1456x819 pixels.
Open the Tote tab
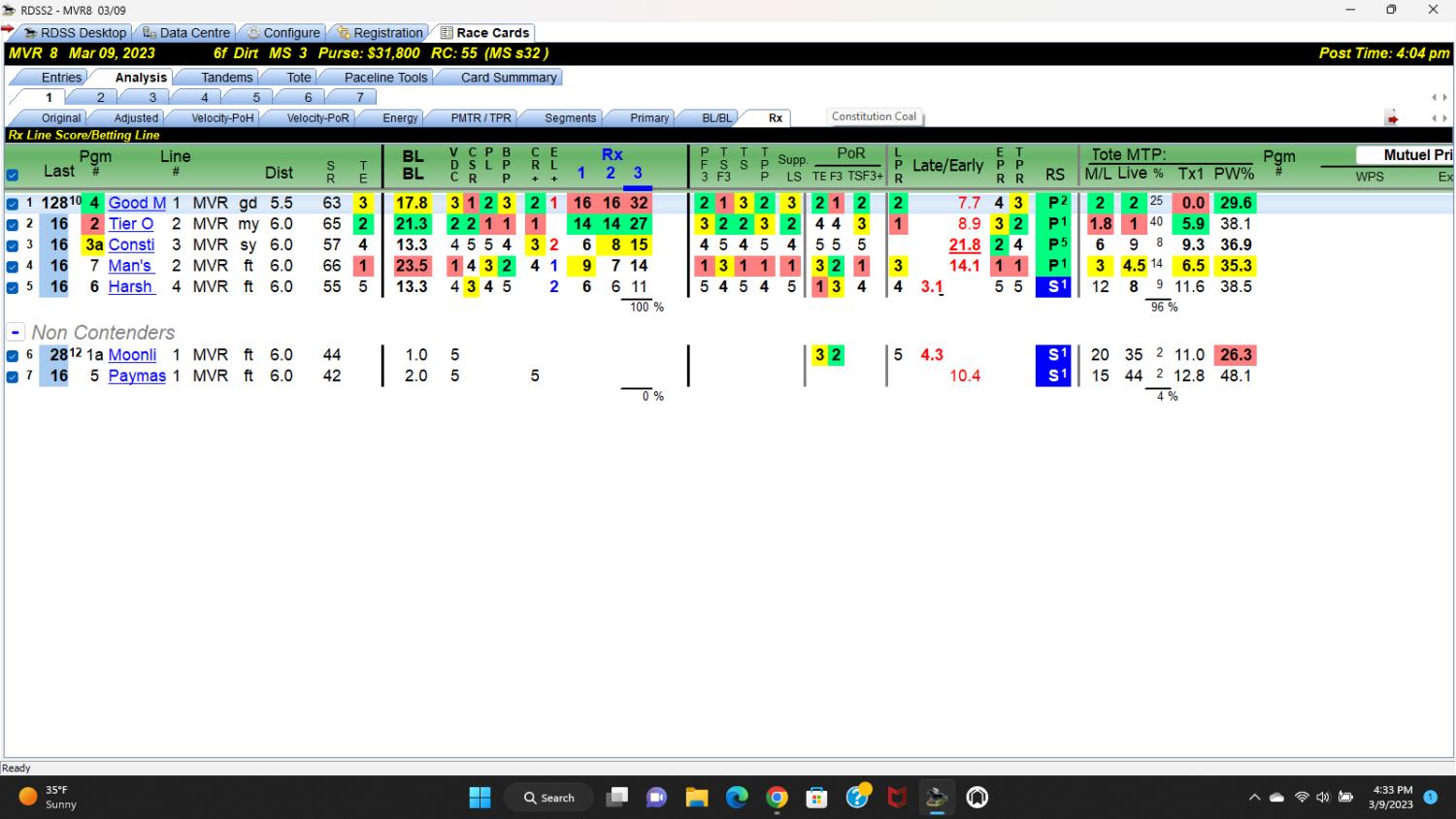tap(298, 78)
